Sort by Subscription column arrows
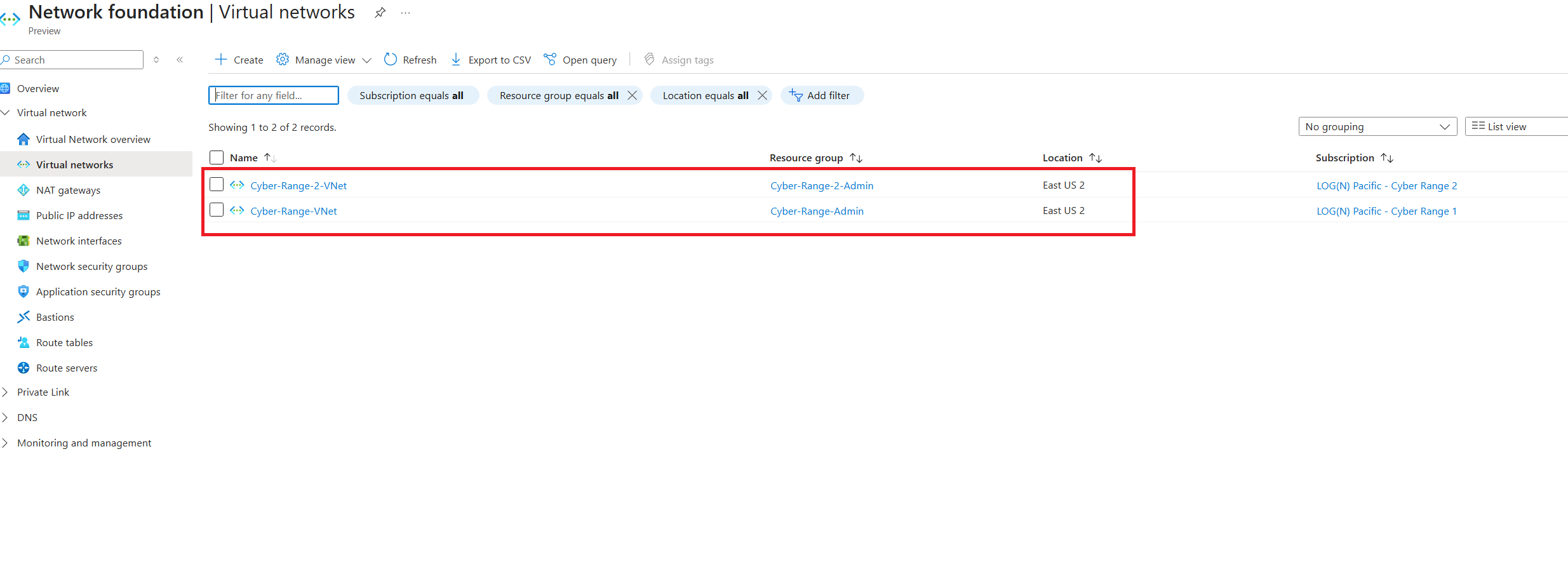Viewport: 1568px width, 576px height. pos(1387,157)
